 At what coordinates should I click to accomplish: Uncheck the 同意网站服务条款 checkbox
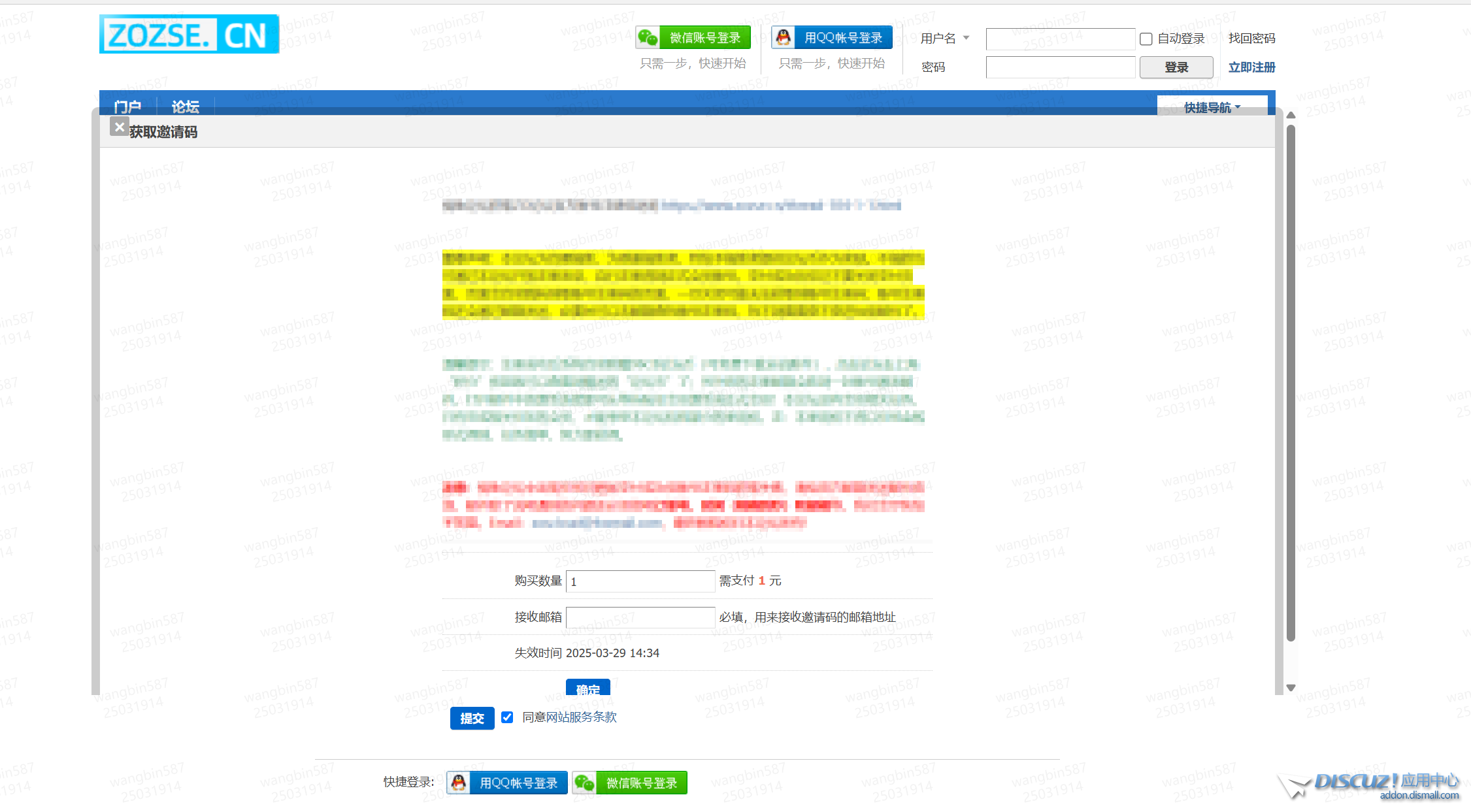507,717
